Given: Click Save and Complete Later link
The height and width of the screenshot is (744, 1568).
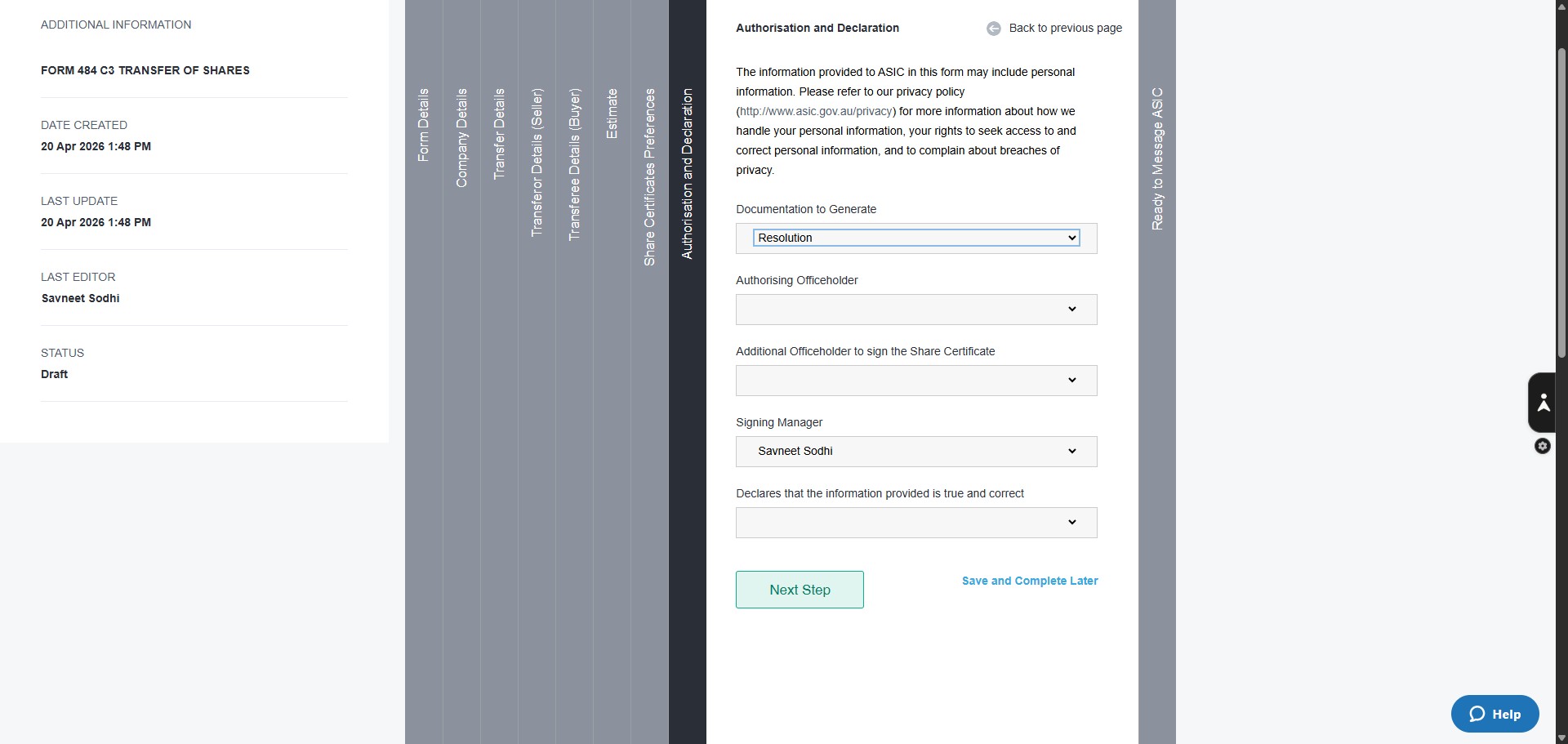Looking at the screenshot, I should point(1030,581).
